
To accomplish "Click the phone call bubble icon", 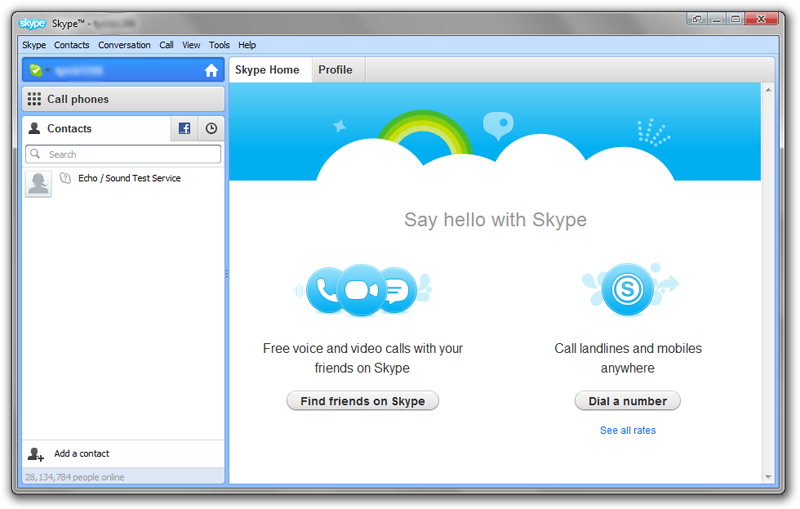I will pos(324,290).
